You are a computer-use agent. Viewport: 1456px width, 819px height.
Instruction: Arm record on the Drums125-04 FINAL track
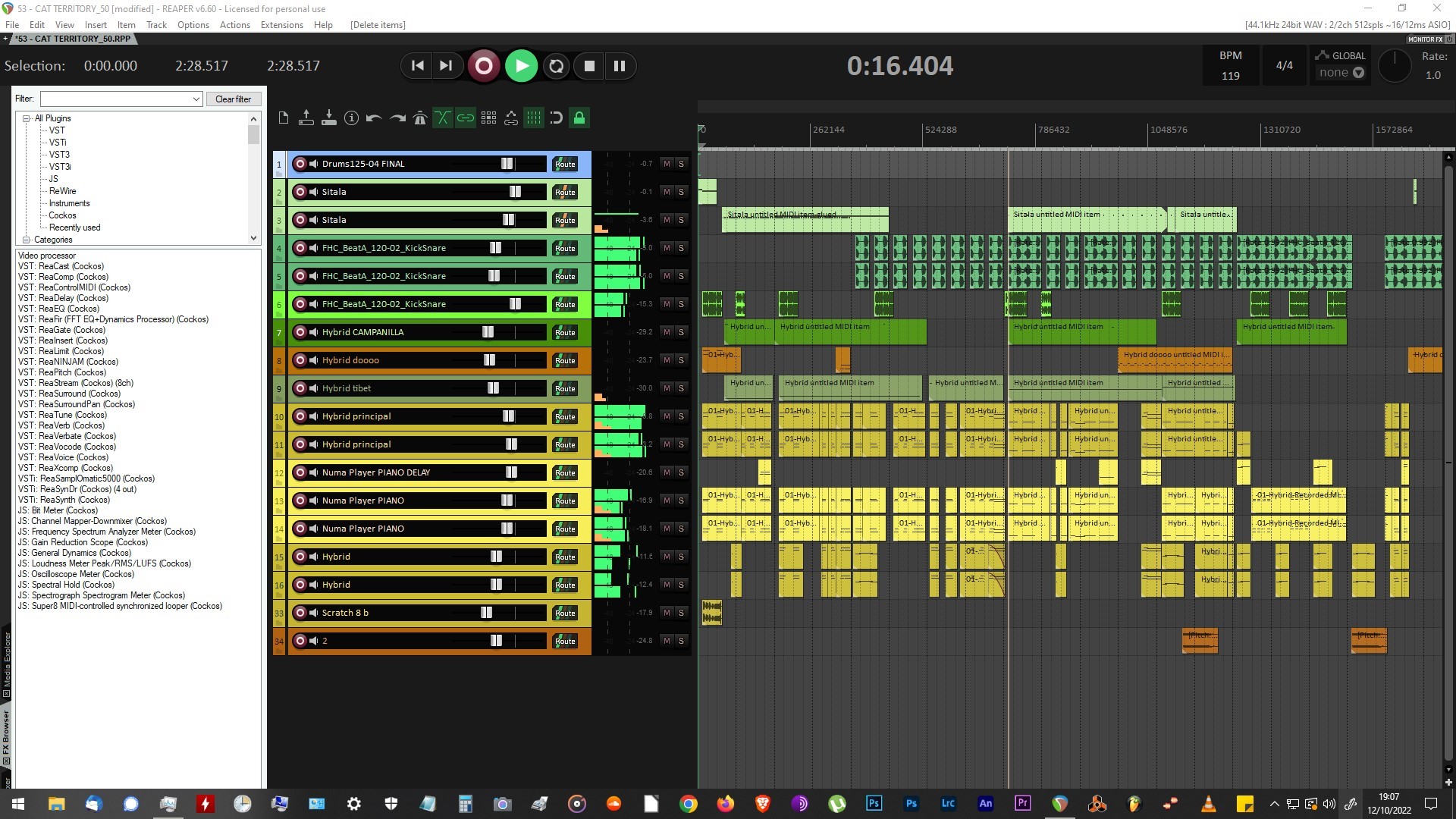300,164
